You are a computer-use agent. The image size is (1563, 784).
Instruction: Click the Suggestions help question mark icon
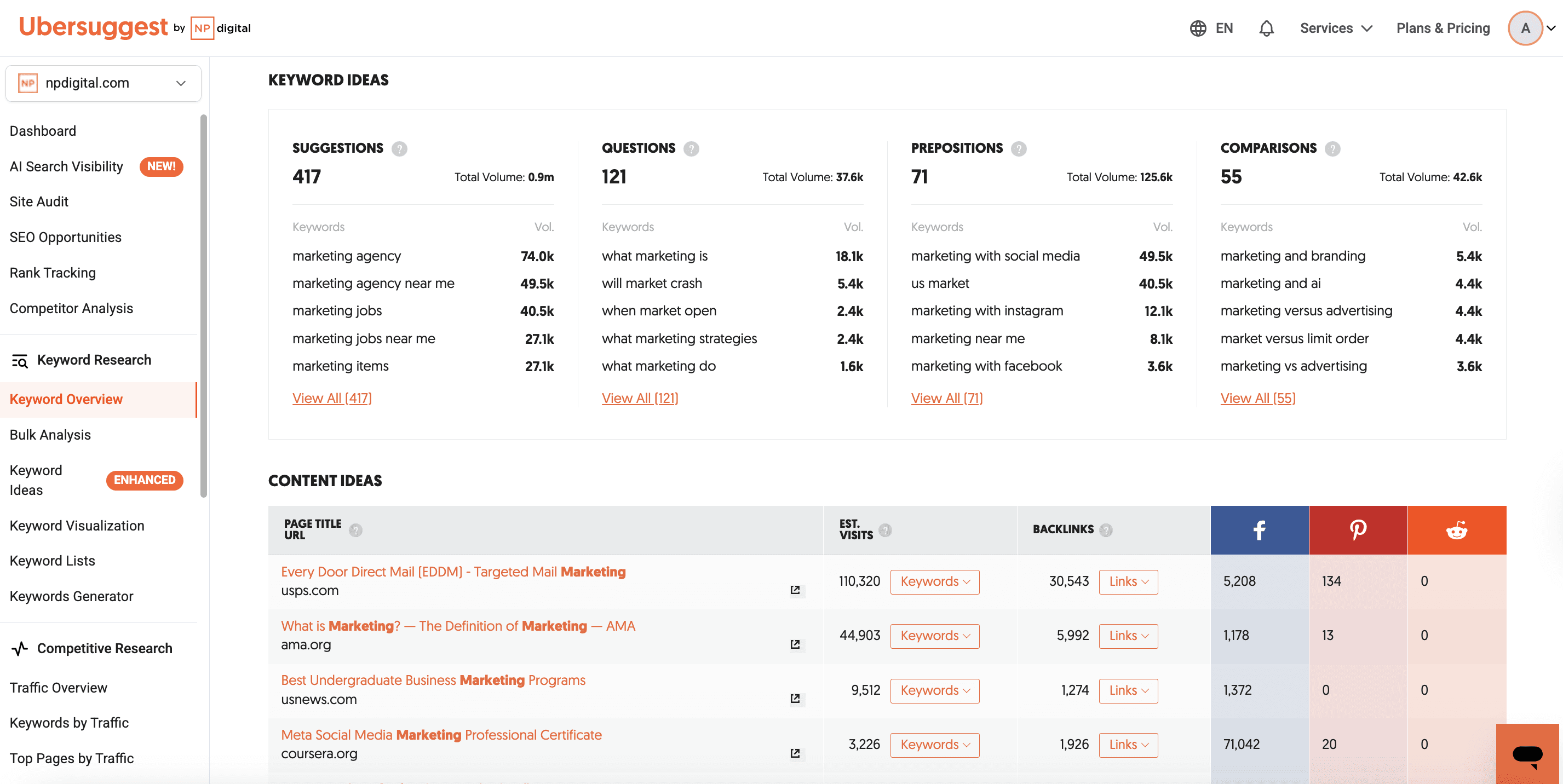[x=399, y=148]
